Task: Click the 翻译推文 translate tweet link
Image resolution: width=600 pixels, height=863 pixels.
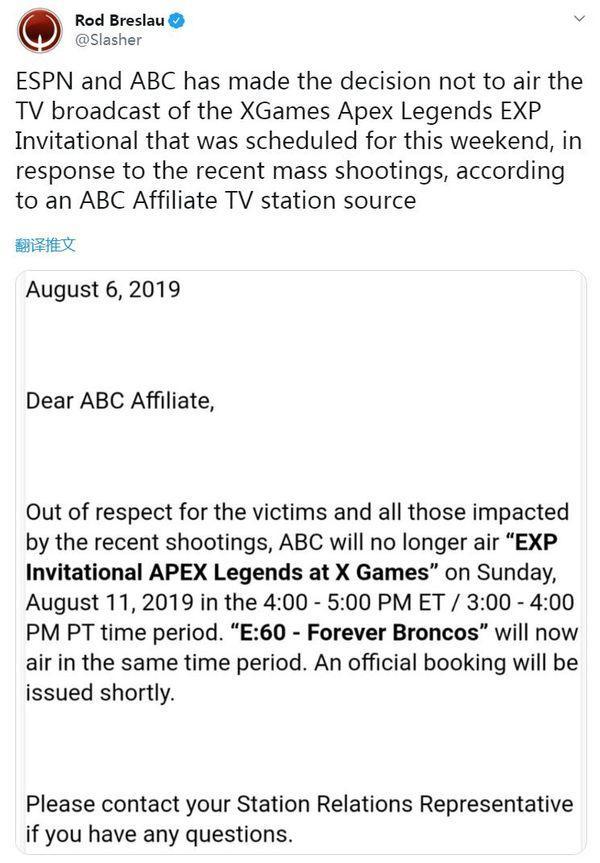Action: [45, 244]
